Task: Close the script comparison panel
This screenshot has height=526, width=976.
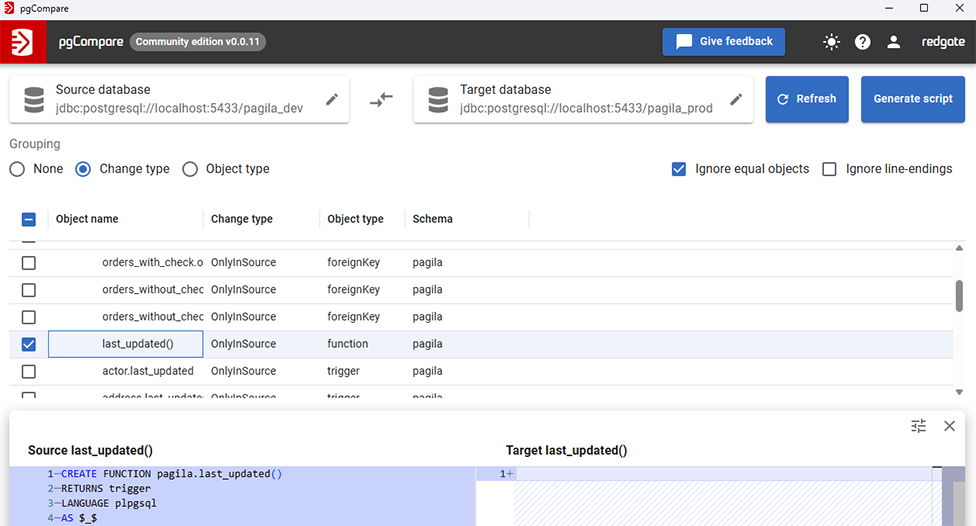Action: click(949, 426)
